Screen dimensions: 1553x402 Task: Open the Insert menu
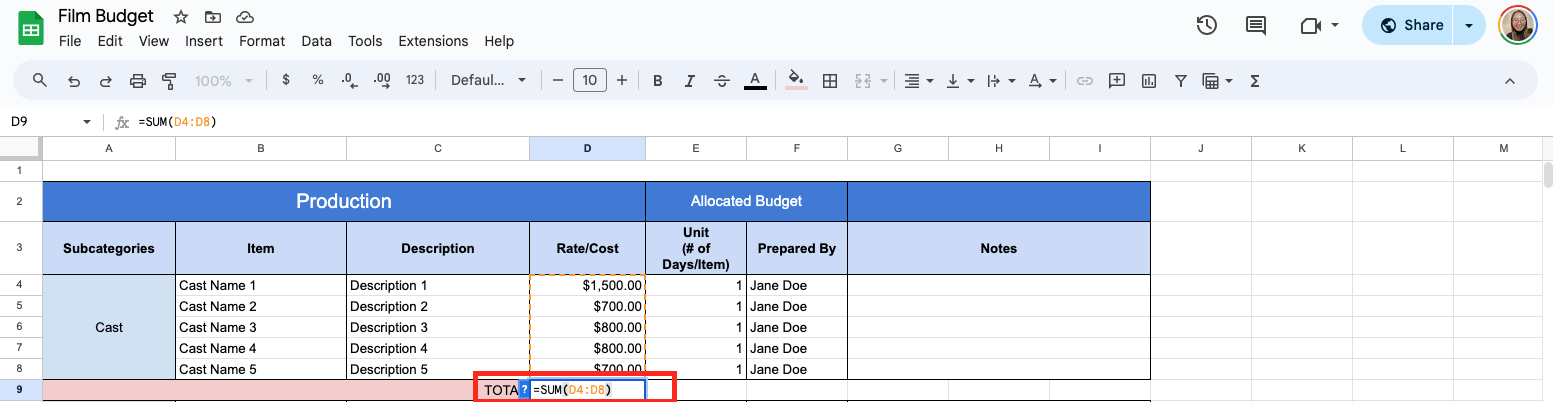204,41
